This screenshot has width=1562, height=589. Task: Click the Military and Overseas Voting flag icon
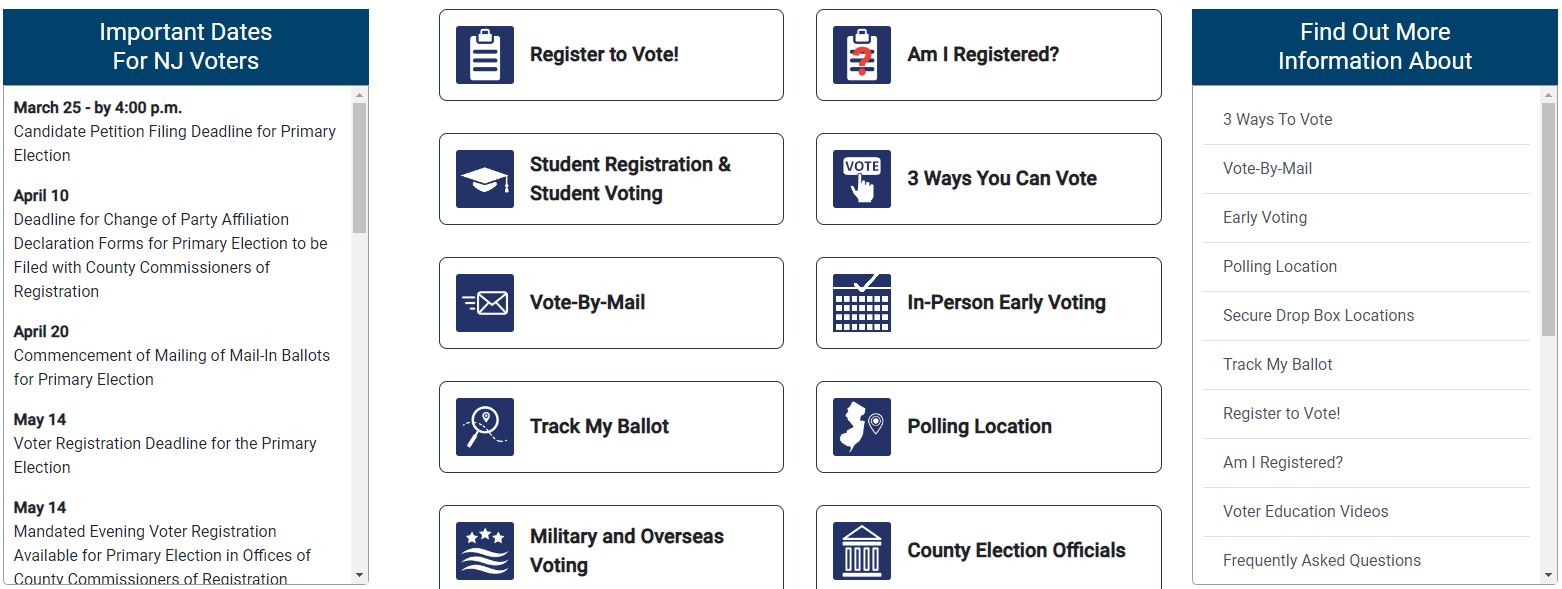point(485,551)
